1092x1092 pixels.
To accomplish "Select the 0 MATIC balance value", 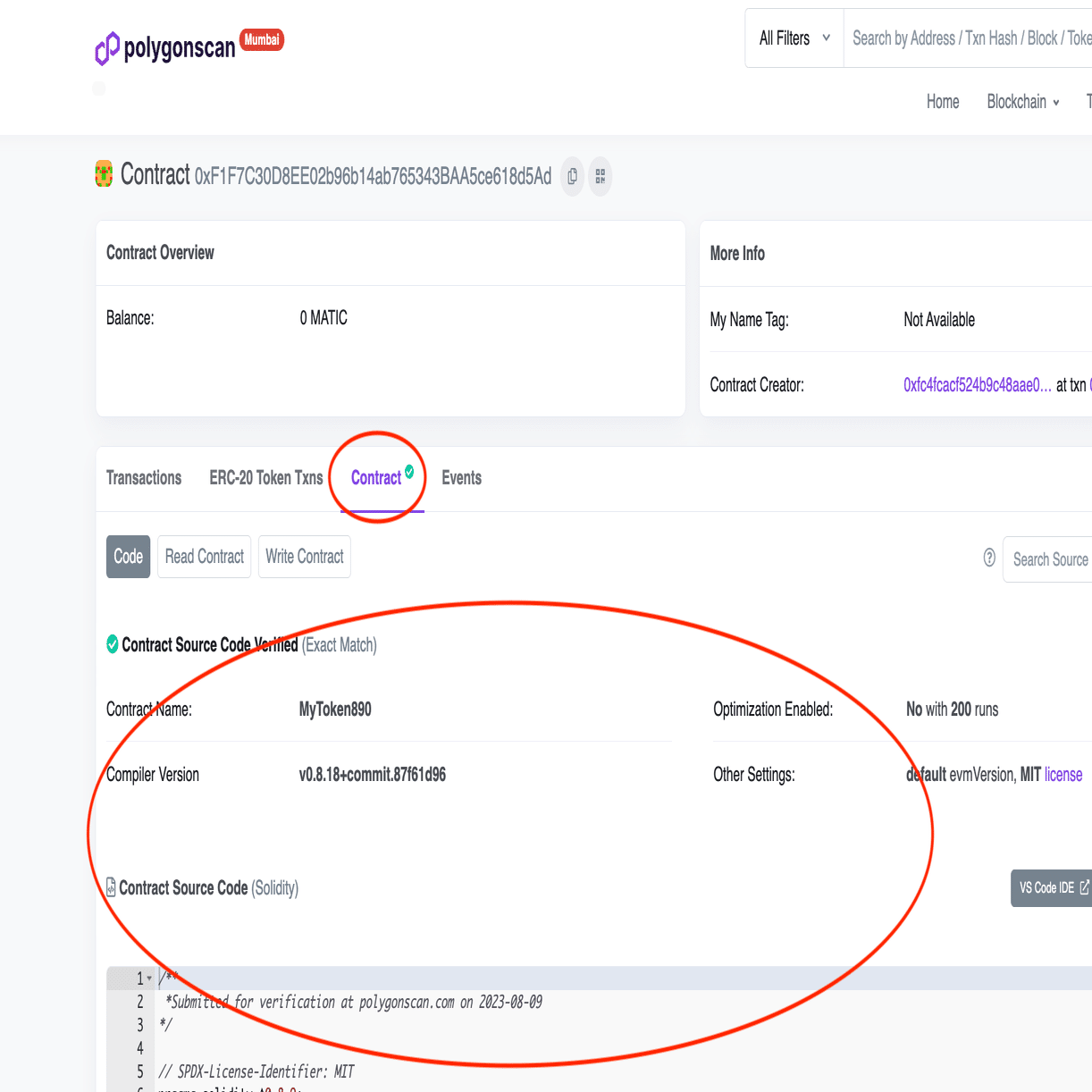I will tap(323, 318).
